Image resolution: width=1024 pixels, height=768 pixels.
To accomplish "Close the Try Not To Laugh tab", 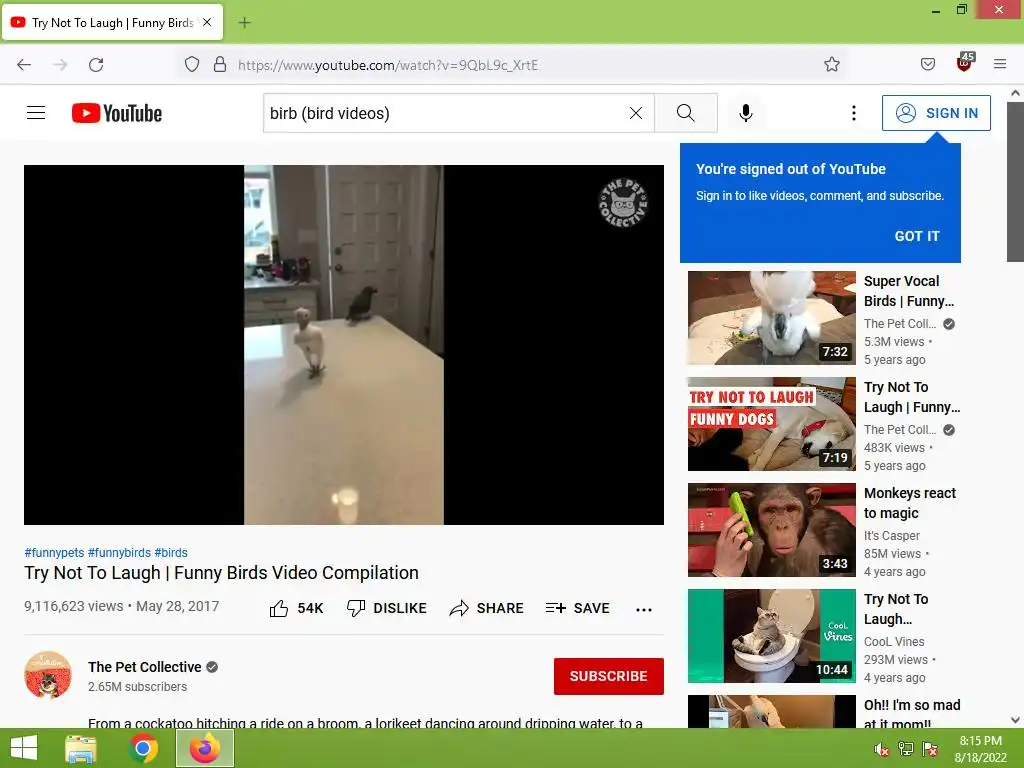I will pos(207,22).
